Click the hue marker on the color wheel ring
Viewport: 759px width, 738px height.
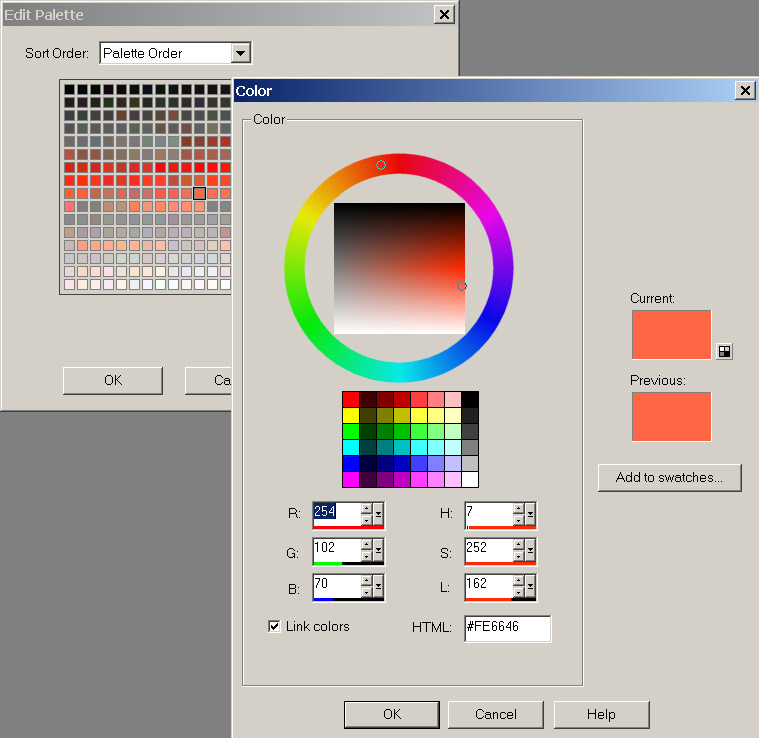(x=381, y=165)
